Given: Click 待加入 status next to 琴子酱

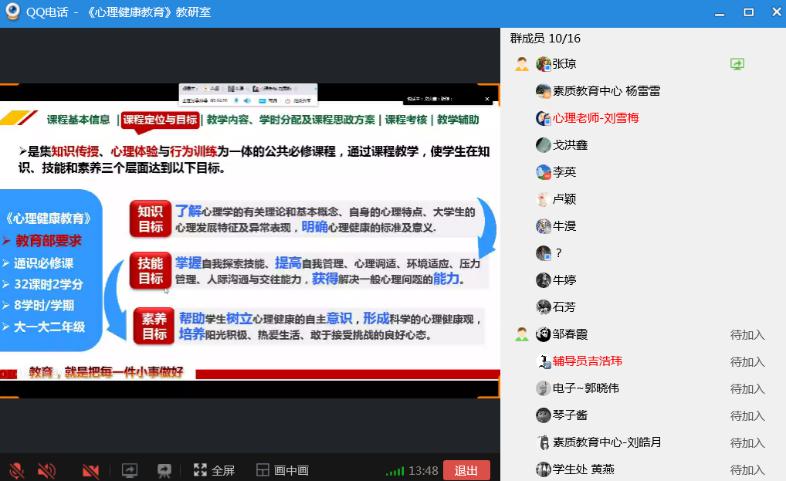Looking at the screenshot, I should [747, 416].
